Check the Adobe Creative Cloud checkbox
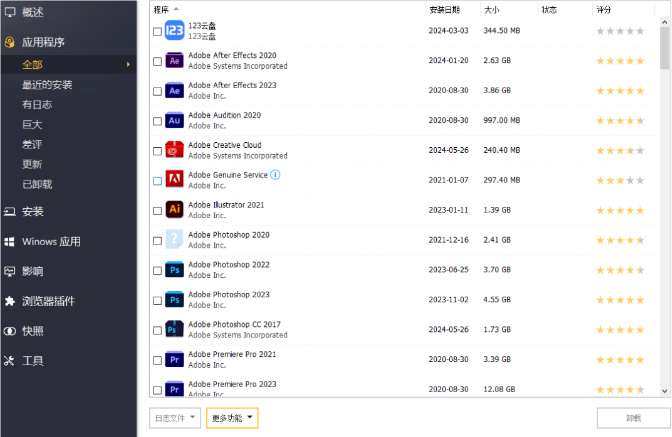672x437 pixels. pyautogui.click(x=157, y=151)
